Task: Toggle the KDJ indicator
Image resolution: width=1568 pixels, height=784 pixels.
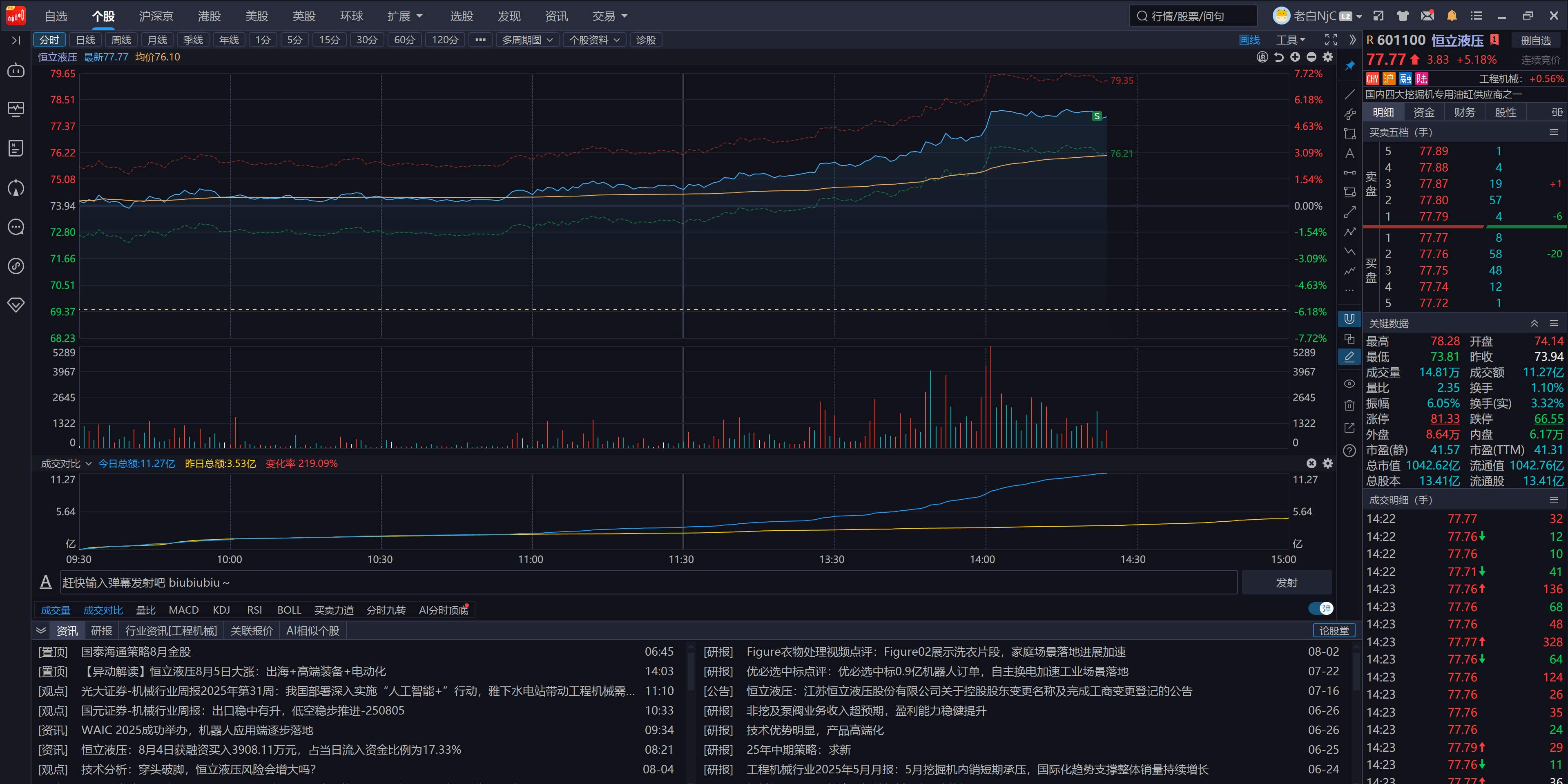Action: (221, 610)
